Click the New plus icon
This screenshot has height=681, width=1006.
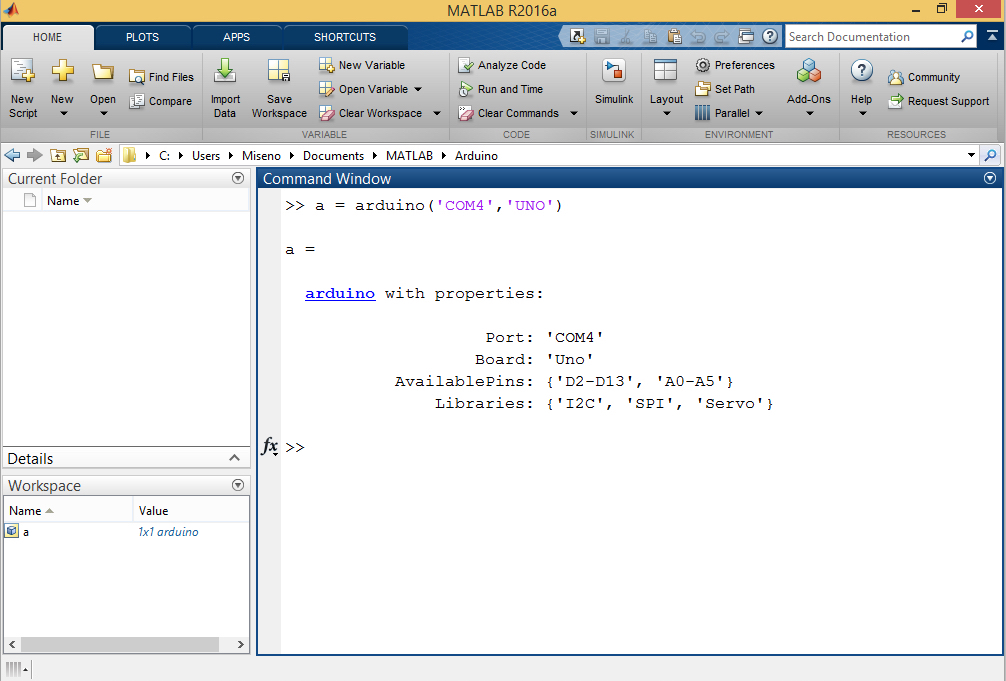click(62, 71)
